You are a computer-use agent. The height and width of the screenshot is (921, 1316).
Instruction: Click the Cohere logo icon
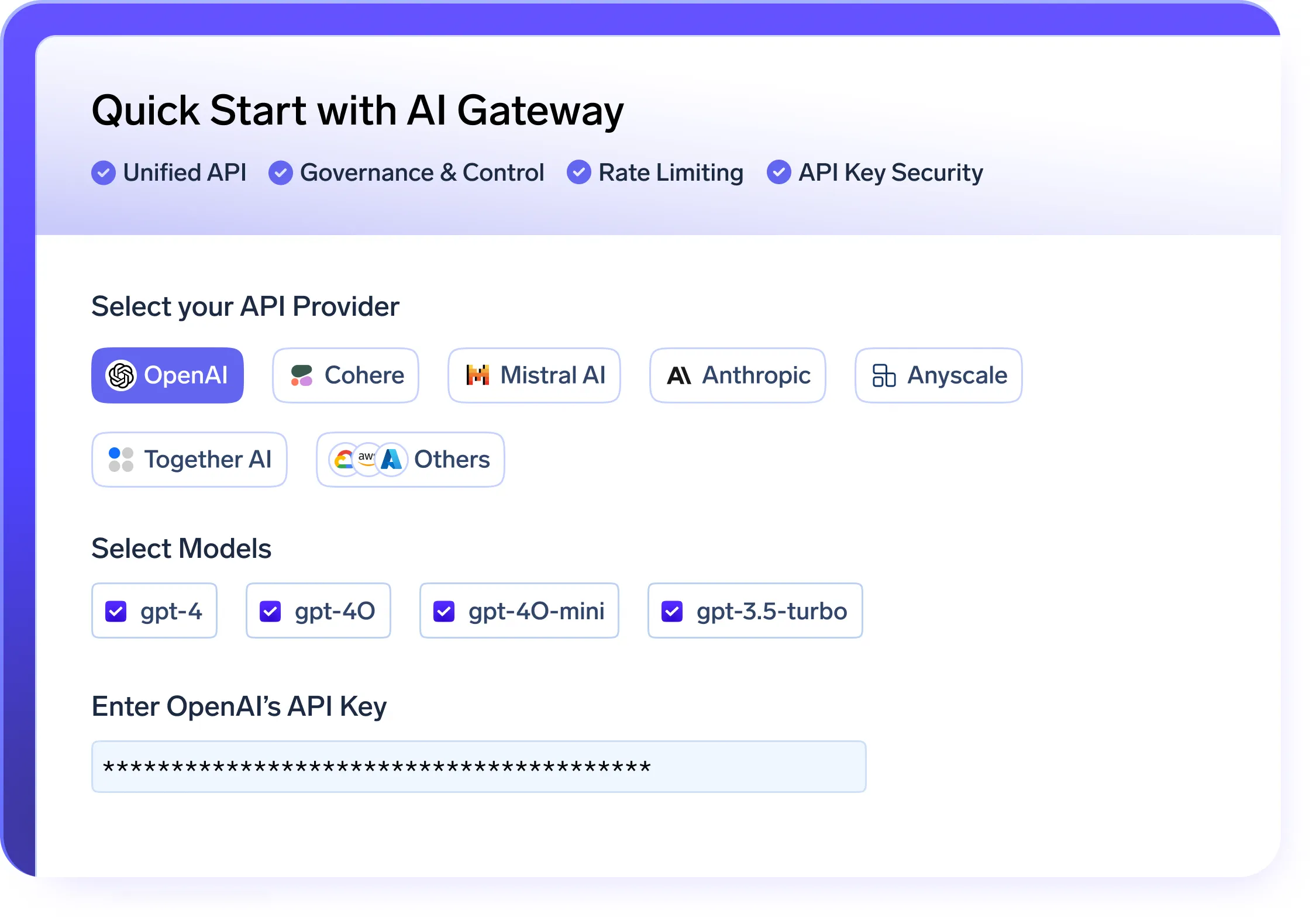(x=302, y=375)
